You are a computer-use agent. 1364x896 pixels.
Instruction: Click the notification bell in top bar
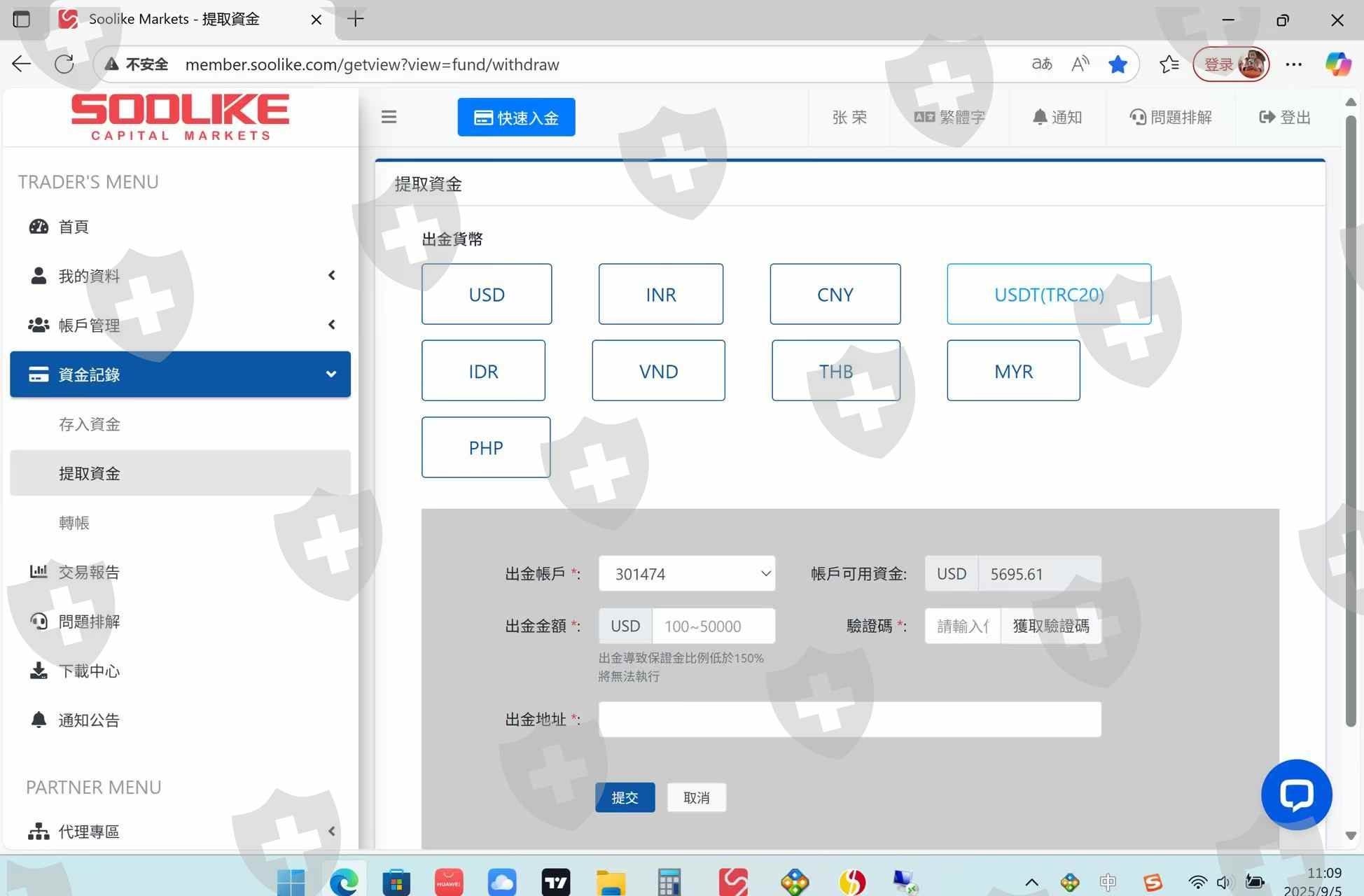click(1040, 117)
